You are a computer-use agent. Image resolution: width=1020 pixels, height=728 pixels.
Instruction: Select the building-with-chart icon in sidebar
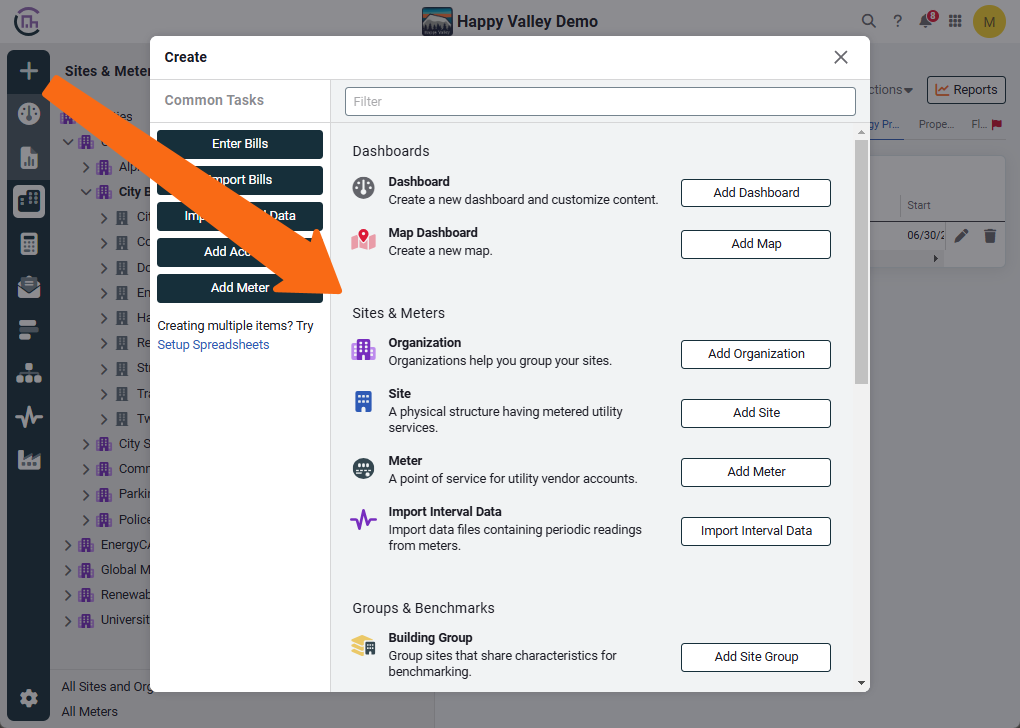coord(29,158)
